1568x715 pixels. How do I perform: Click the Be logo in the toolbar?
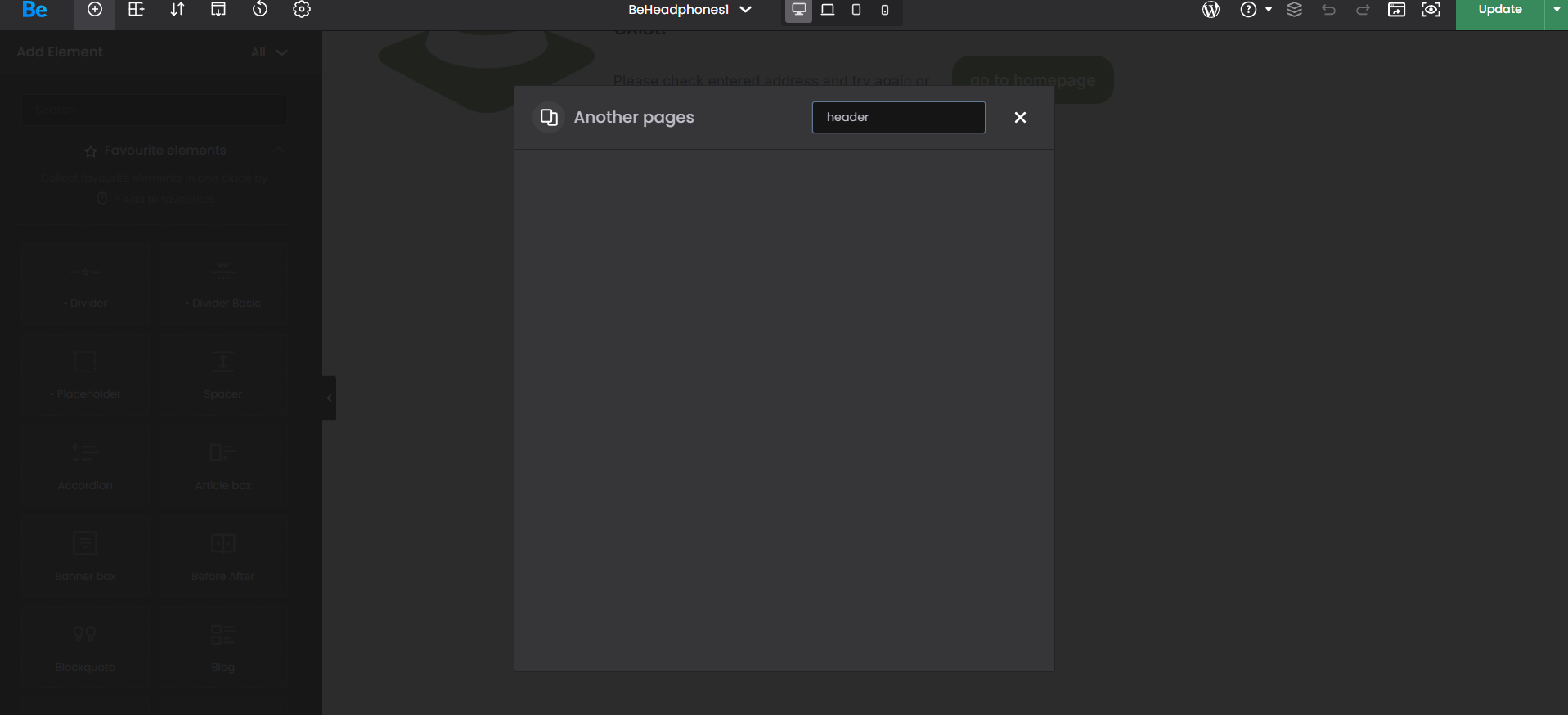pyautogui.click(x=34, y=10)
